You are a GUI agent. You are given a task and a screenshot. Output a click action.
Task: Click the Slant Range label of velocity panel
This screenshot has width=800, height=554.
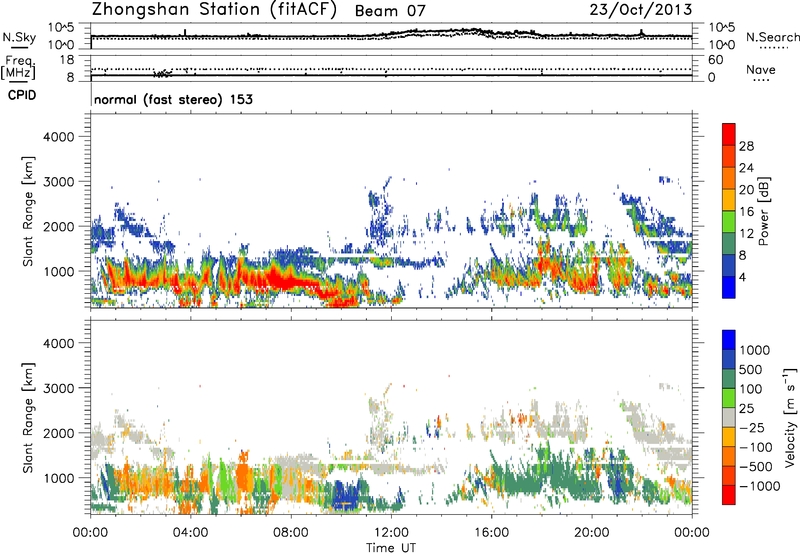tap(28, 418)
